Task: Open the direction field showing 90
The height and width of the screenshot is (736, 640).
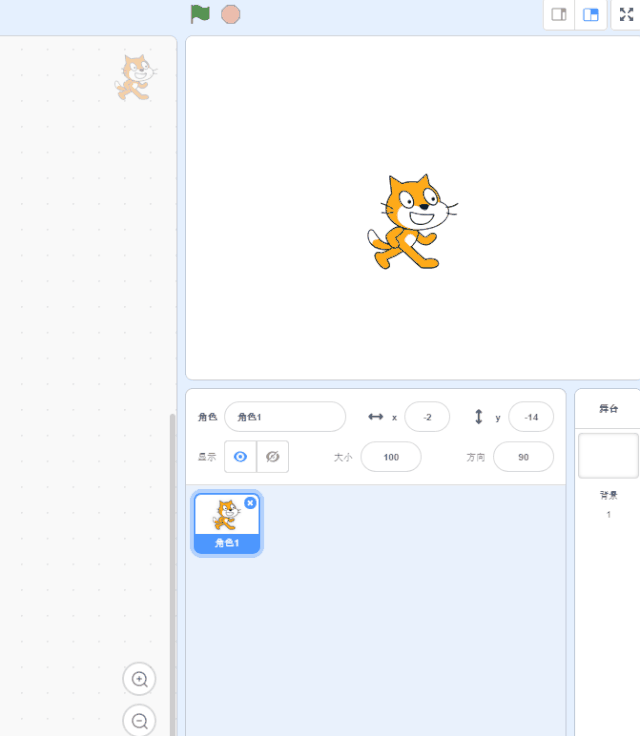Action: click(x=523, y=457)
